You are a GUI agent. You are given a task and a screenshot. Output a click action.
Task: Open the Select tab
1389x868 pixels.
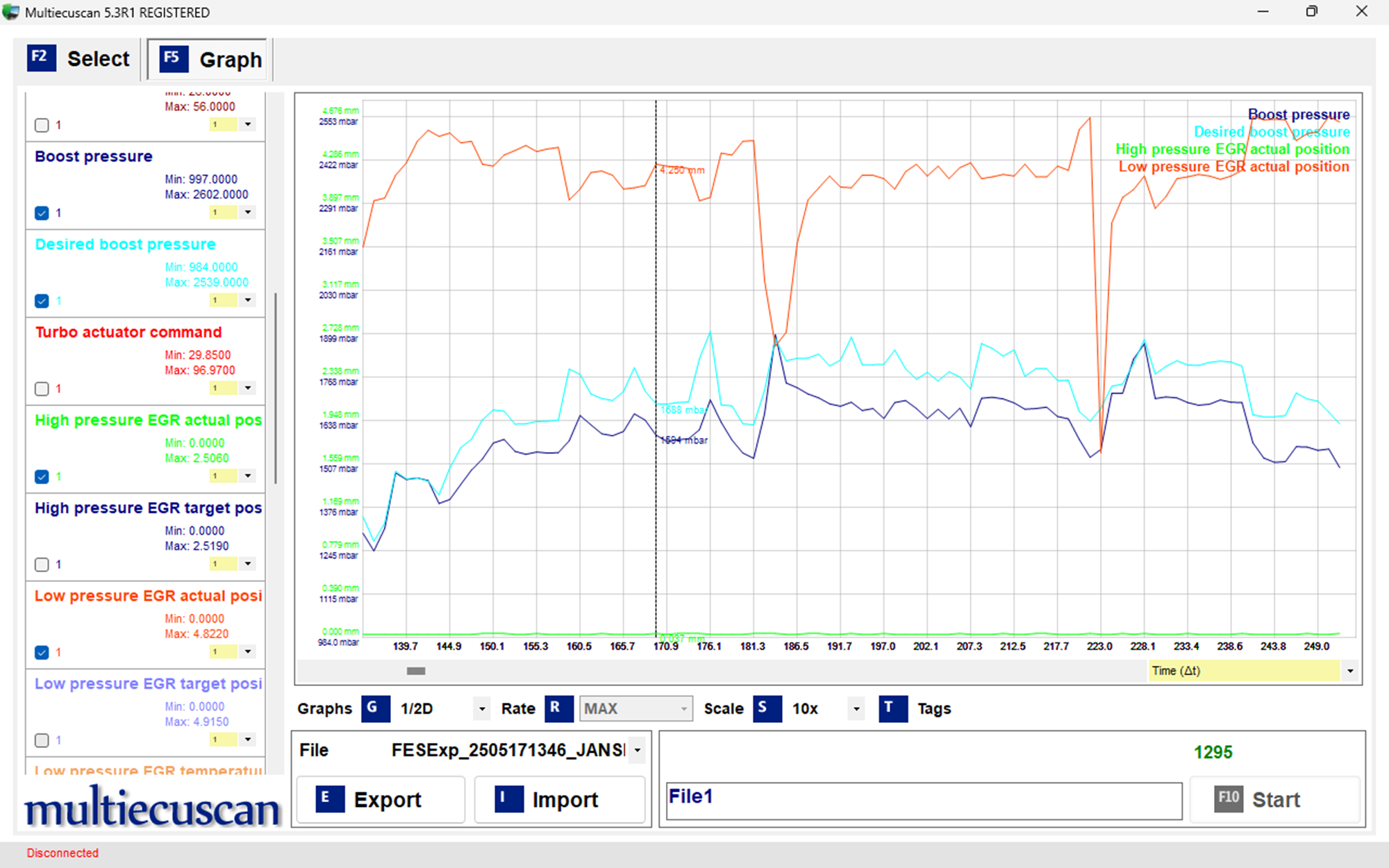[78, 59]
